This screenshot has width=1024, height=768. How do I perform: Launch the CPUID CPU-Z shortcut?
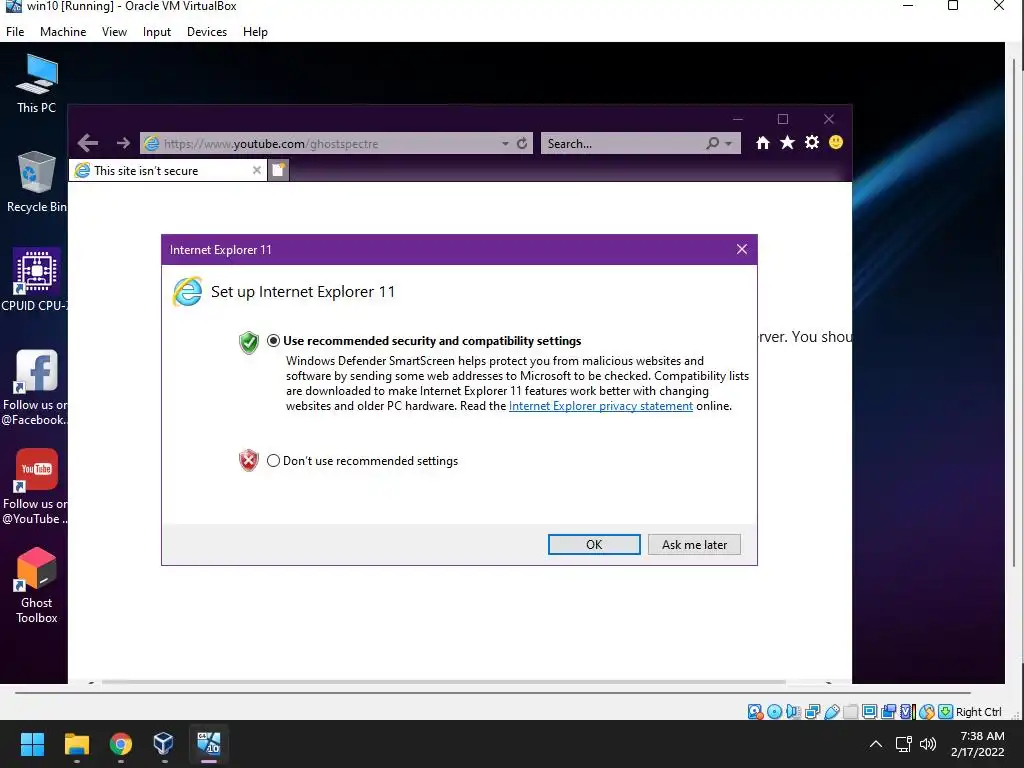[34, 280]
